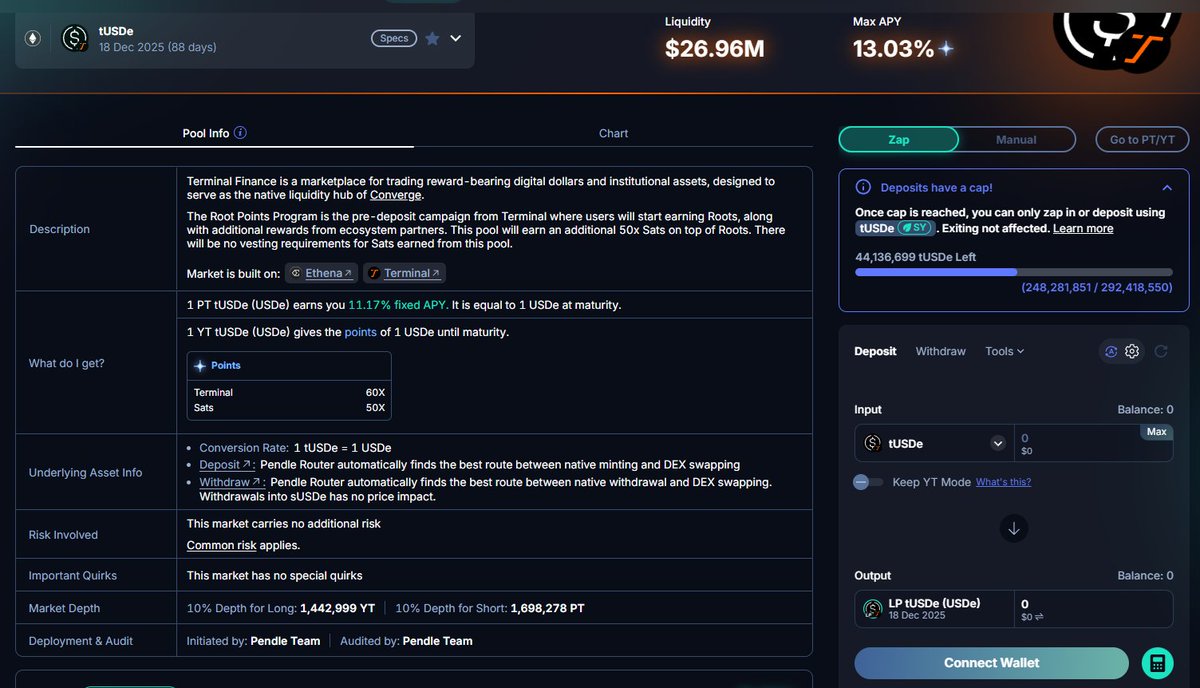Click the Ethereum network icon
This screenshot has height=688, width=1200.
[x=34, y=39]
